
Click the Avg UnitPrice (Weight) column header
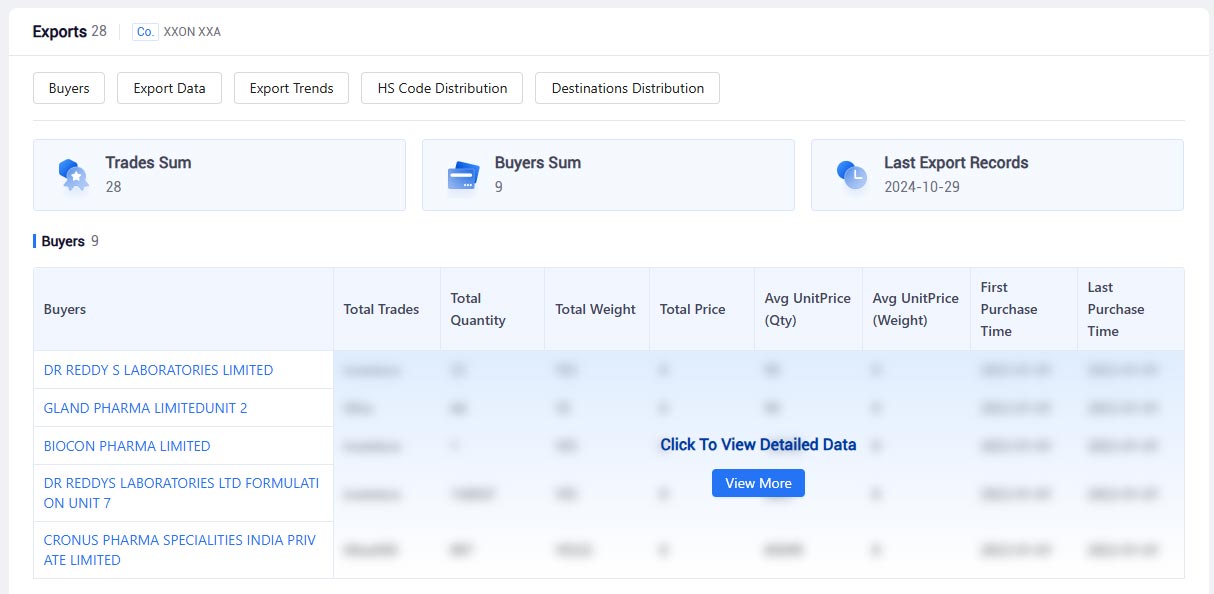click(915, 309)
